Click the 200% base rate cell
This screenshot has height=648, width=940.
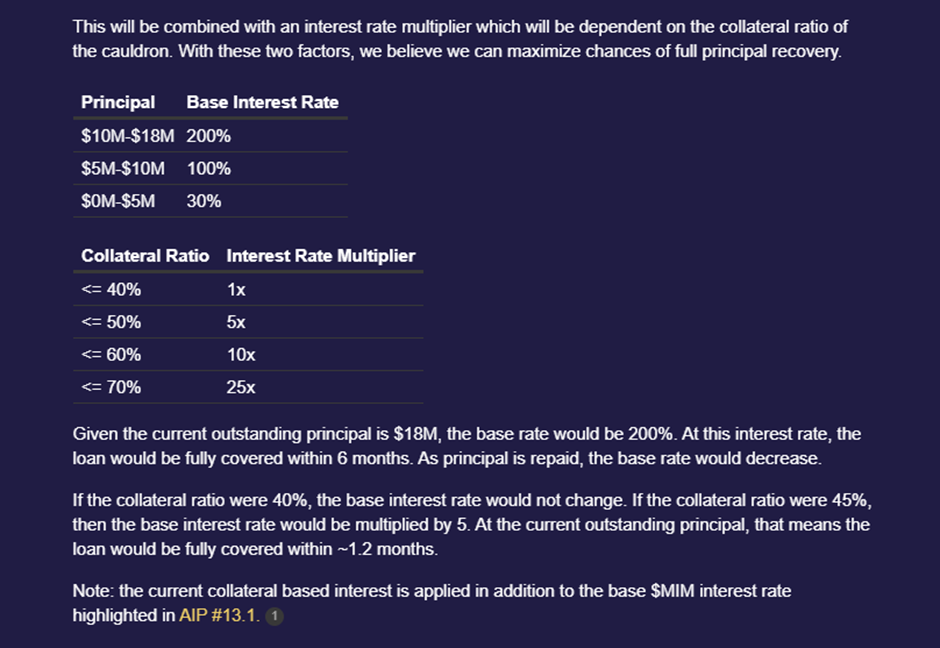[x=209, y=135]
